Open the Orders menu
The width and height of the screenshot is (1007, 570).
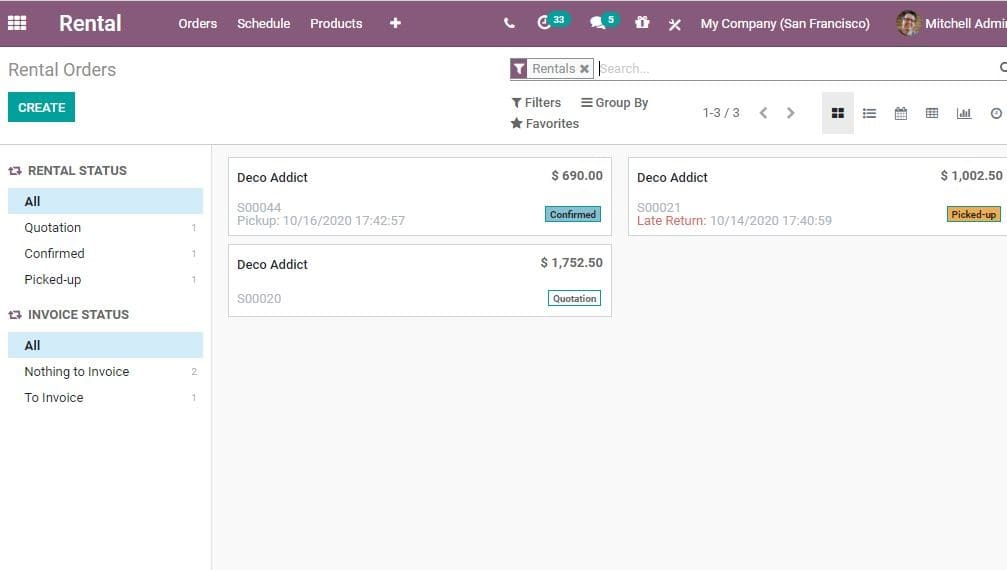click(x=198, y=23)
